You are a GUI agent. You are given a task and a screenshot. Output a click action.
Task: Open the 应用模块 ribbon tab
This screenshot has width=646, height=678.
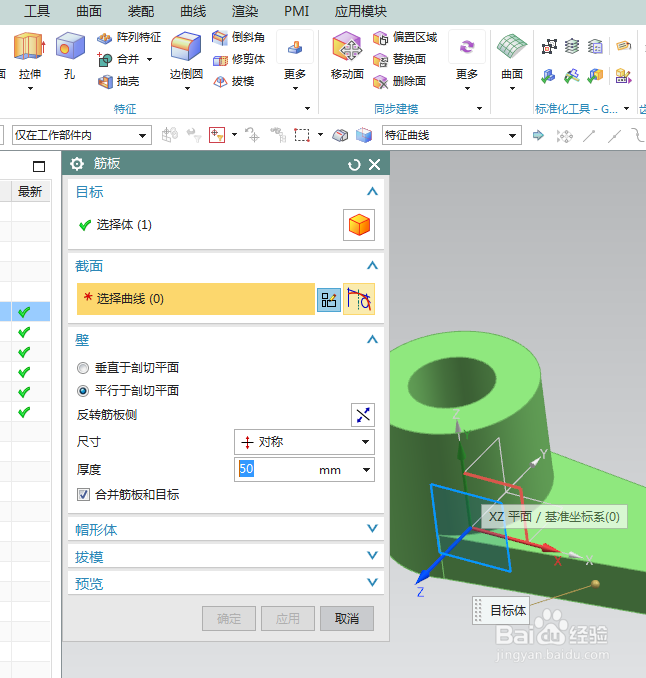[x=361, y=11]
